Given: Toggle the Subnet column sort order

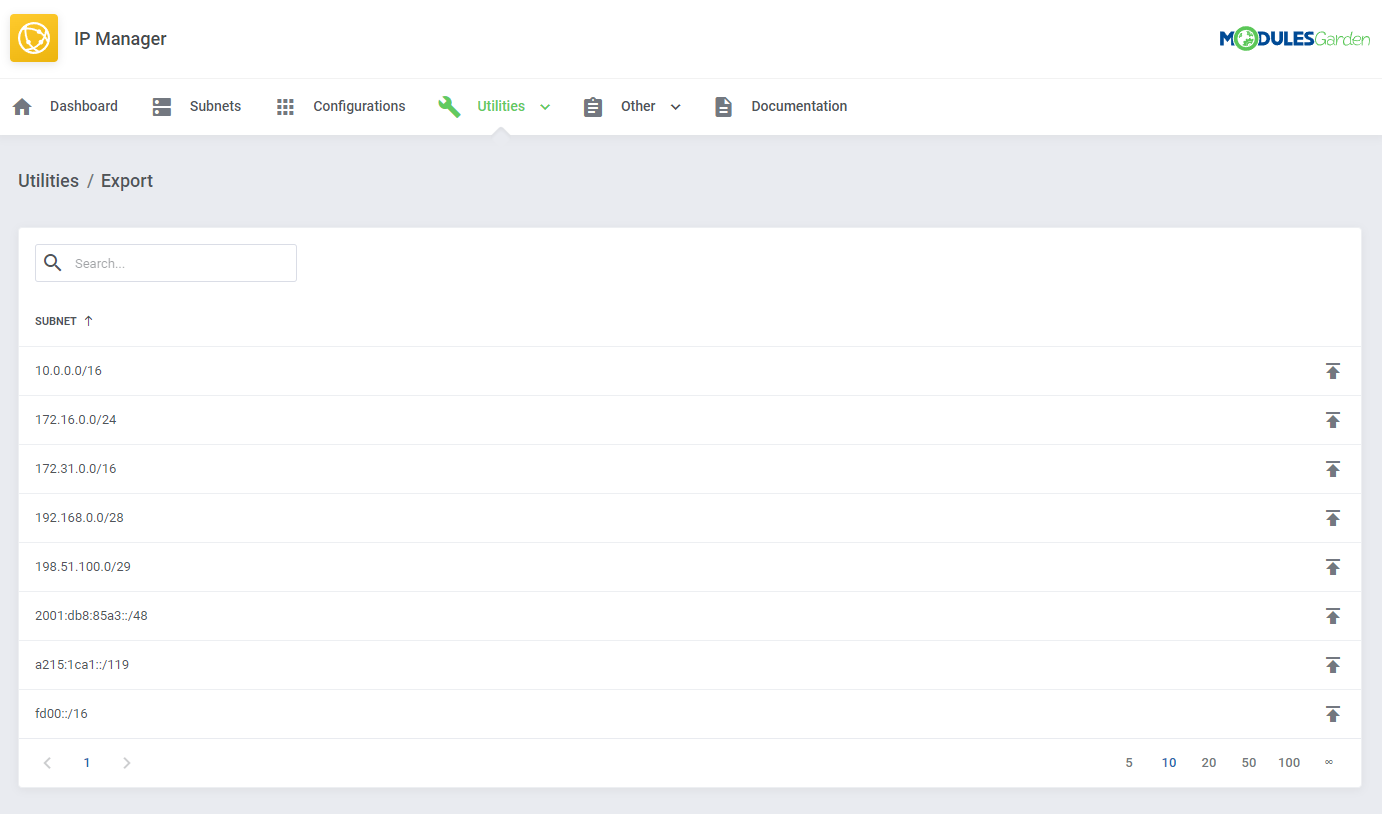Looking at the screenshot, I should coord(88,320).
